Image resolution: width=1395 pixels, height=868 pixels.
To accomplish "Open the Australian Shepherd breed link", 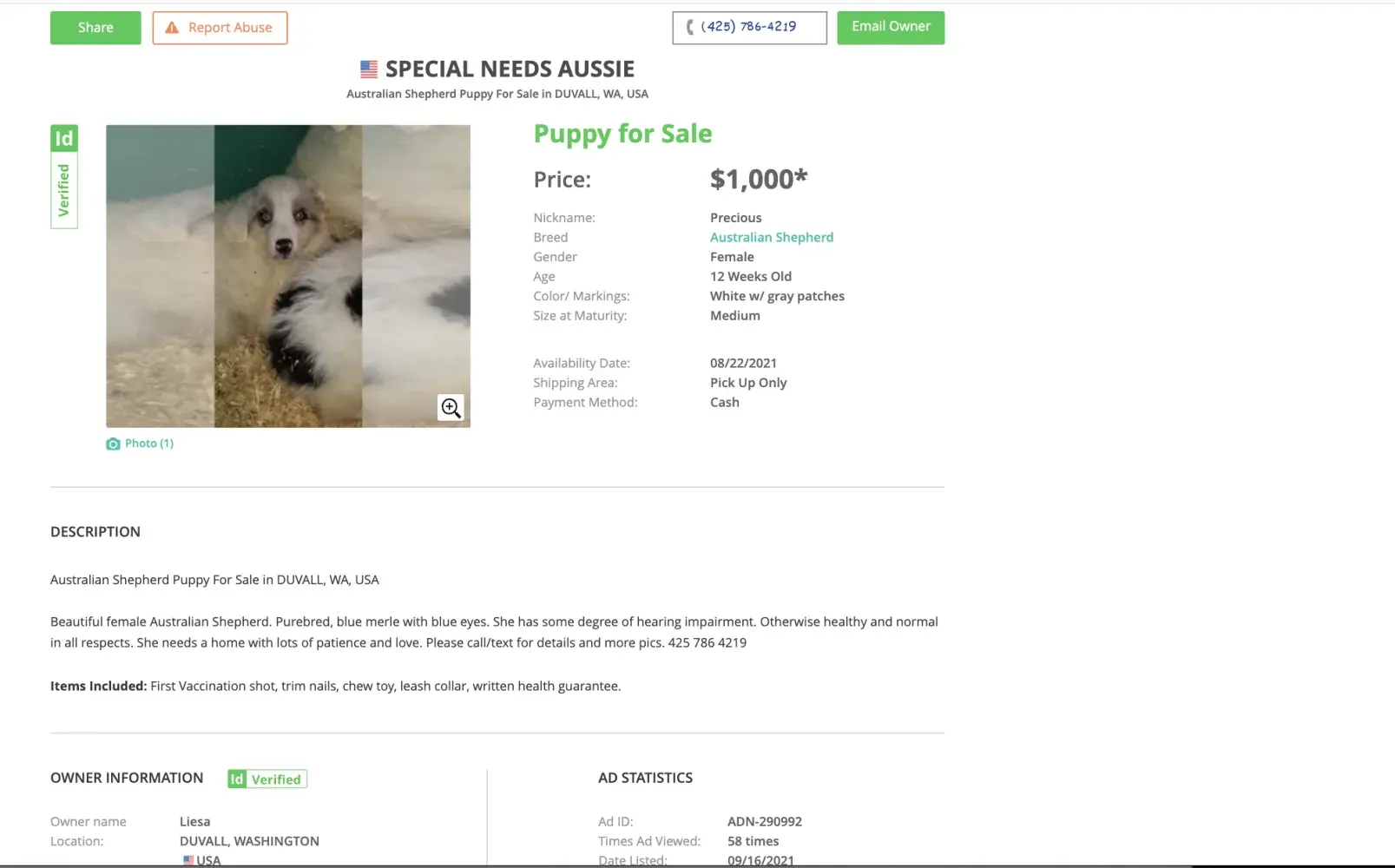I will tap(771, 237).
